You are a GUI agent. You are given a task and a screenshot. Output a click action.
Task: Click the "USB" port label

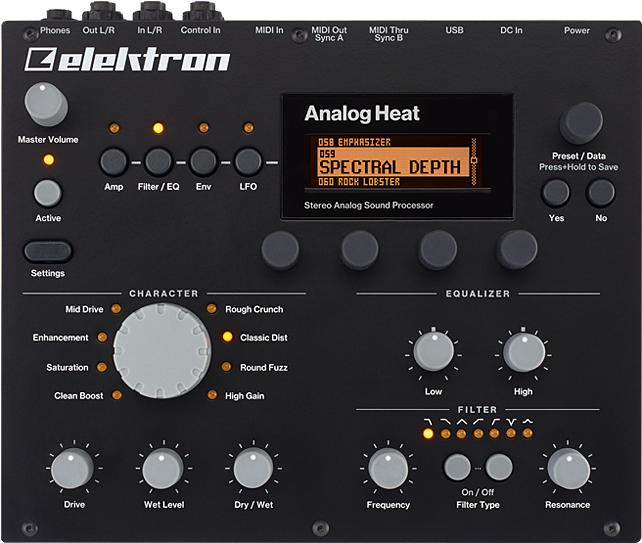(454, 30)
